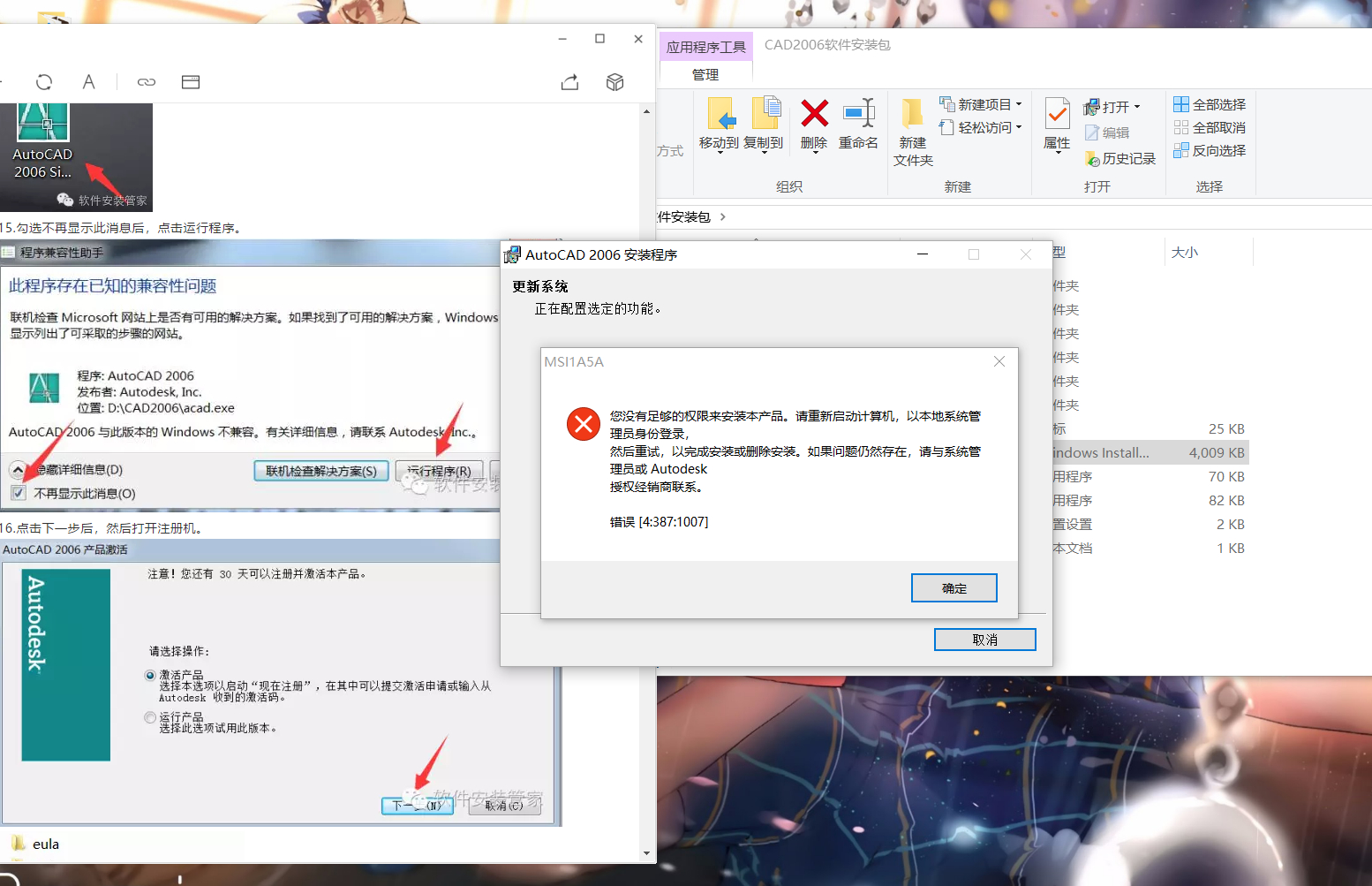Click the installer icon in the AutoCAD 2006 title bar
Screen dimensions: 1372x886
(x=512, y=255)
